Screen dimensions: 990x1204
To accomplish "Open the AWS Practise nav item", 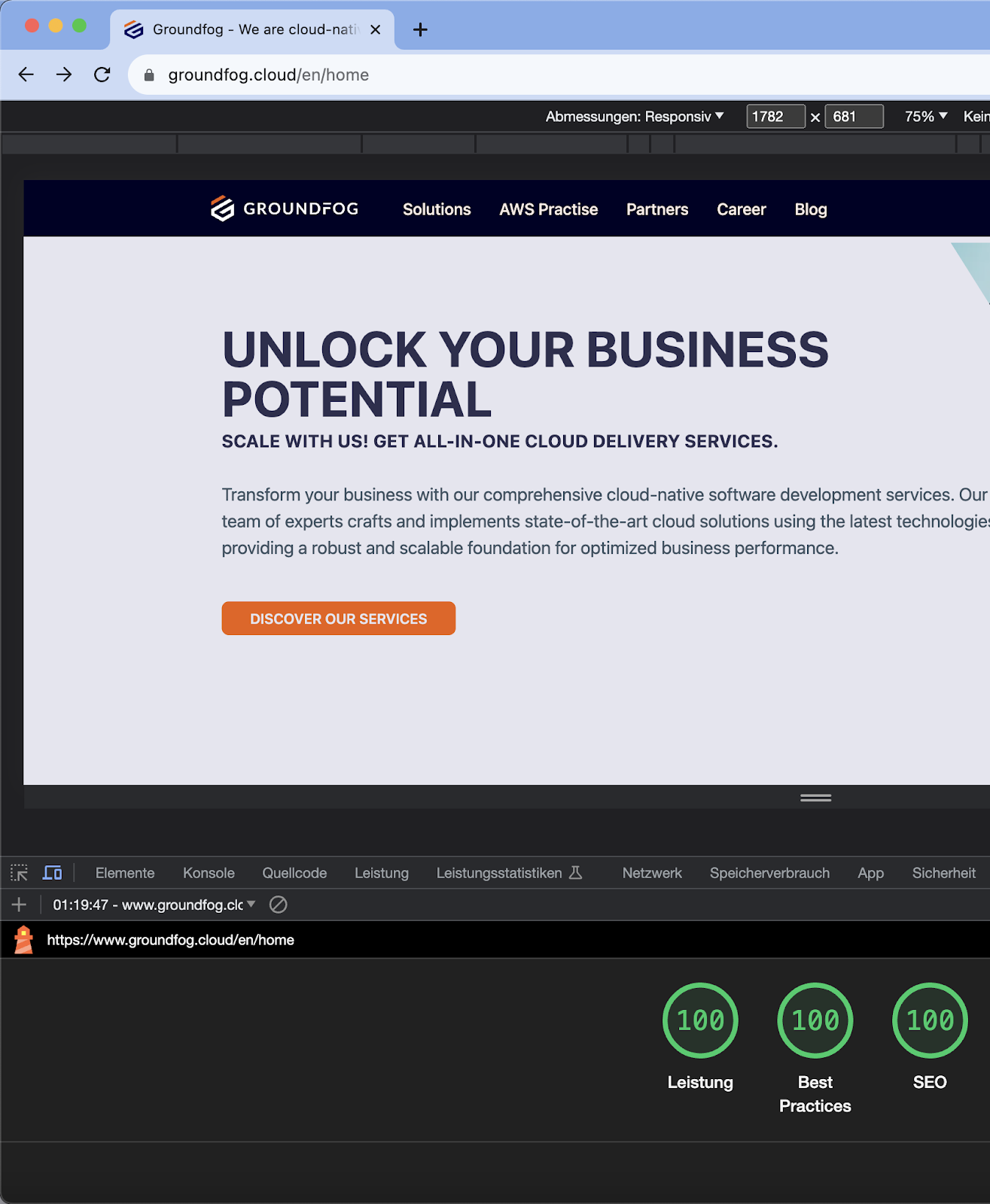I will [549, 209].
